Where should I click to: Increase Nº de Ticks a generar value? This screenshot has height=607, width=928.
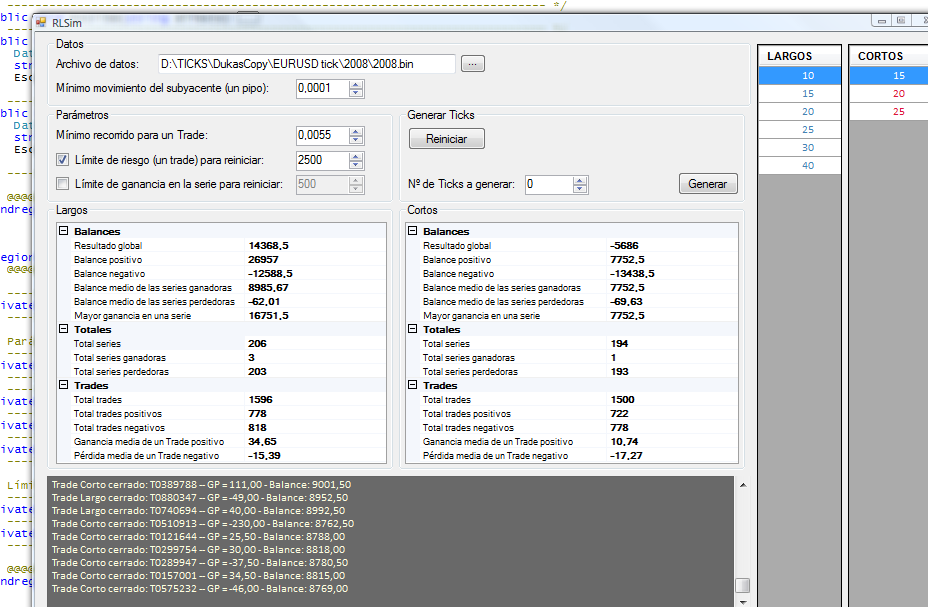(580, 180)
